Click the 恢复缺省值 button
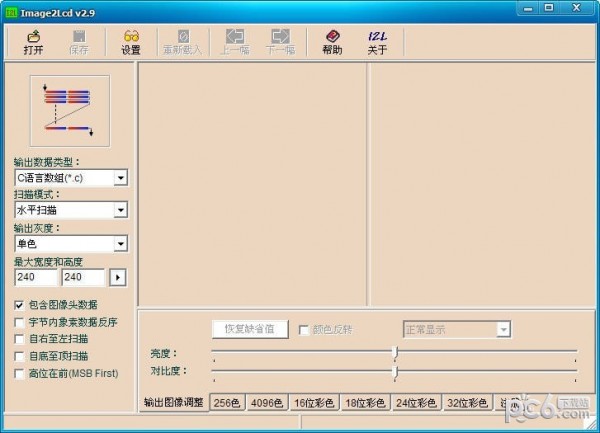This screenshot has height=433, width=600. [250, 329]
